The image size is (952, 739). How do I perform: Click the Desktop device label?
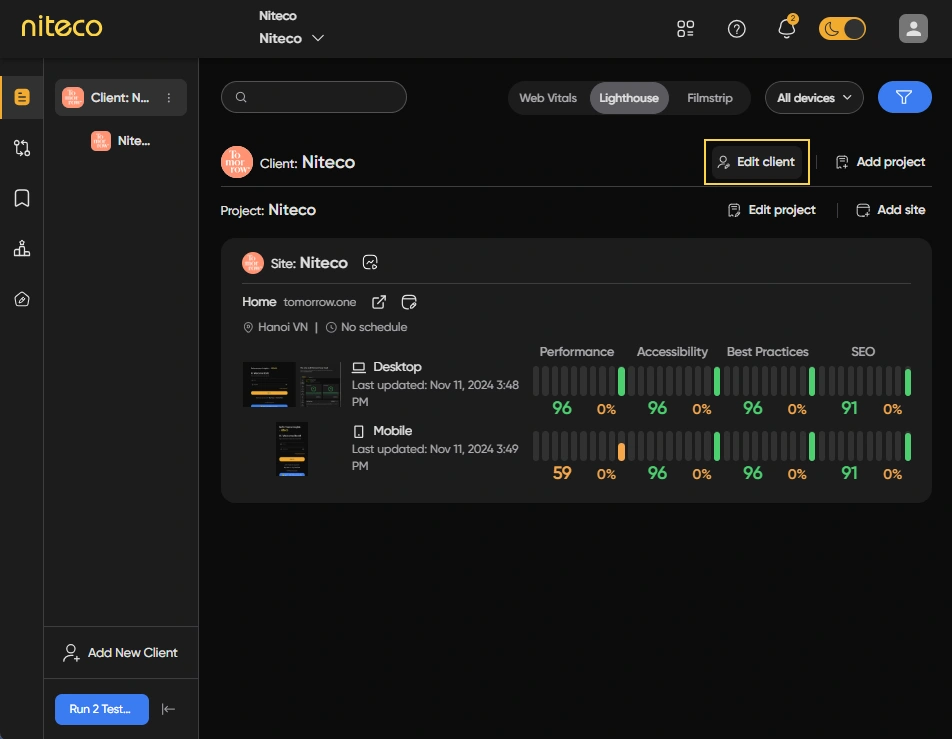coord(397,367)
